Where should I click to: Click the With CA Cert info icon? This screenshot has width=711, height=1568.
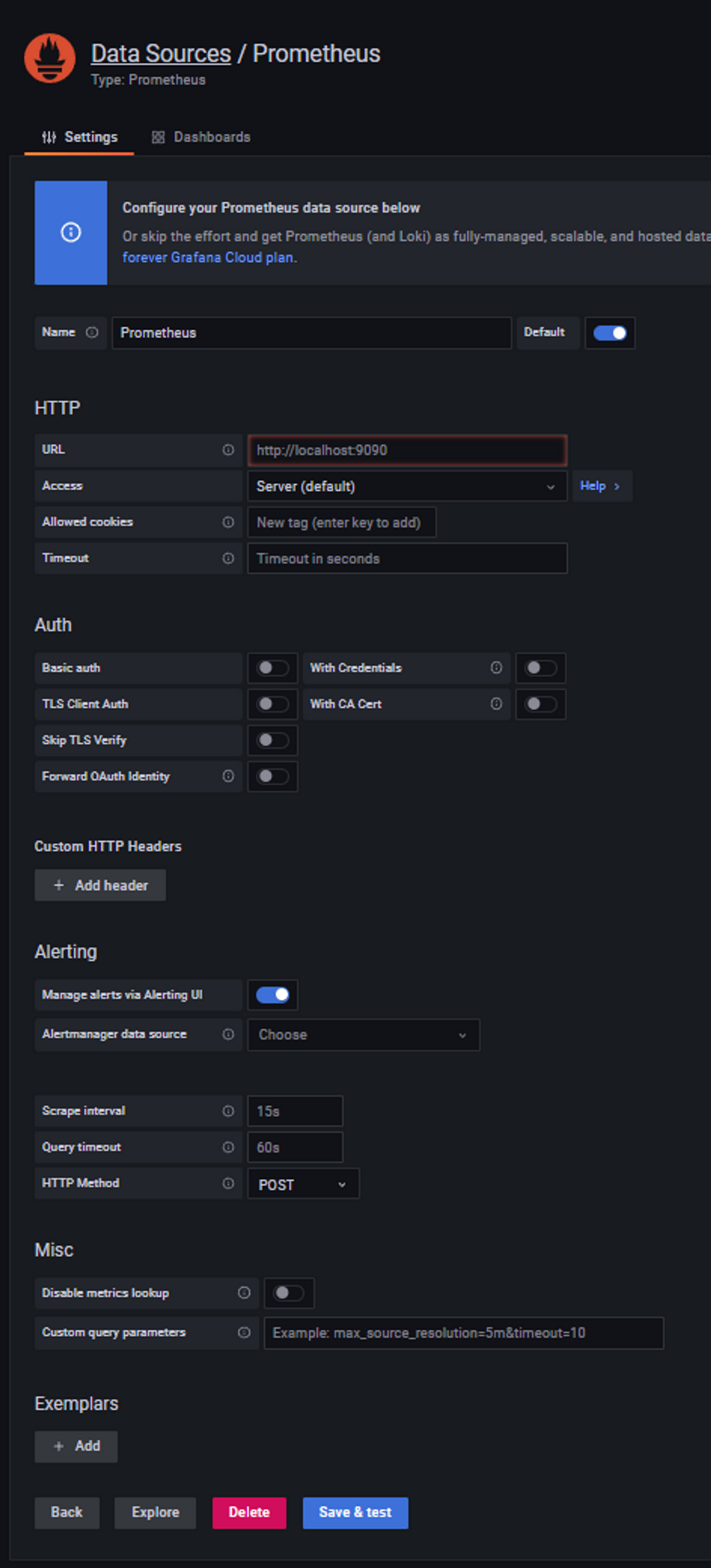click(x=497, y=704)
